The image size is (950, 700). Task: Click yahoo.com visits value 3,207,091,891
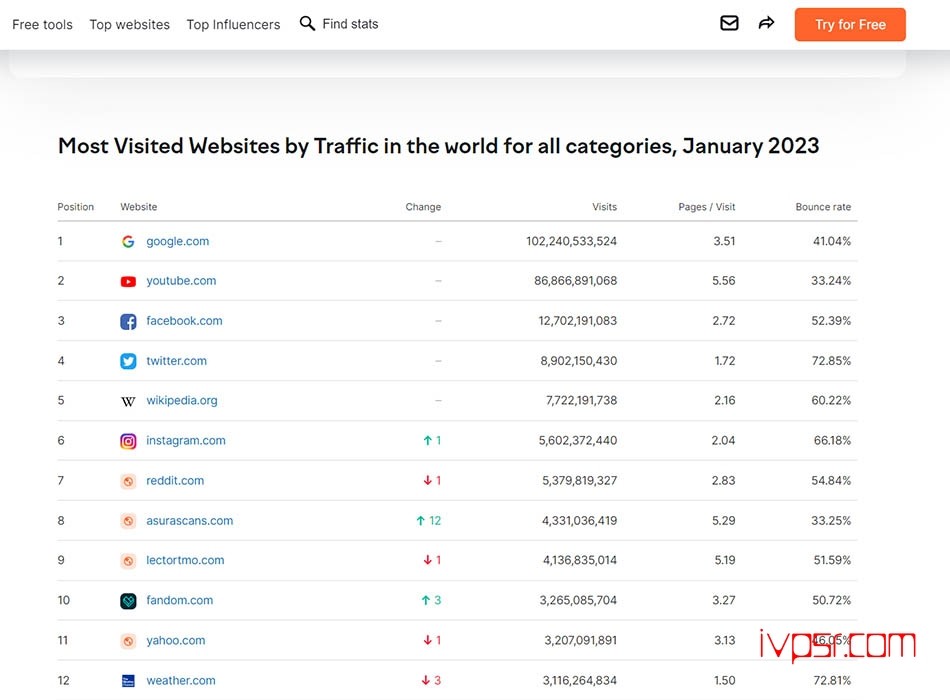[x=580, y=640]
